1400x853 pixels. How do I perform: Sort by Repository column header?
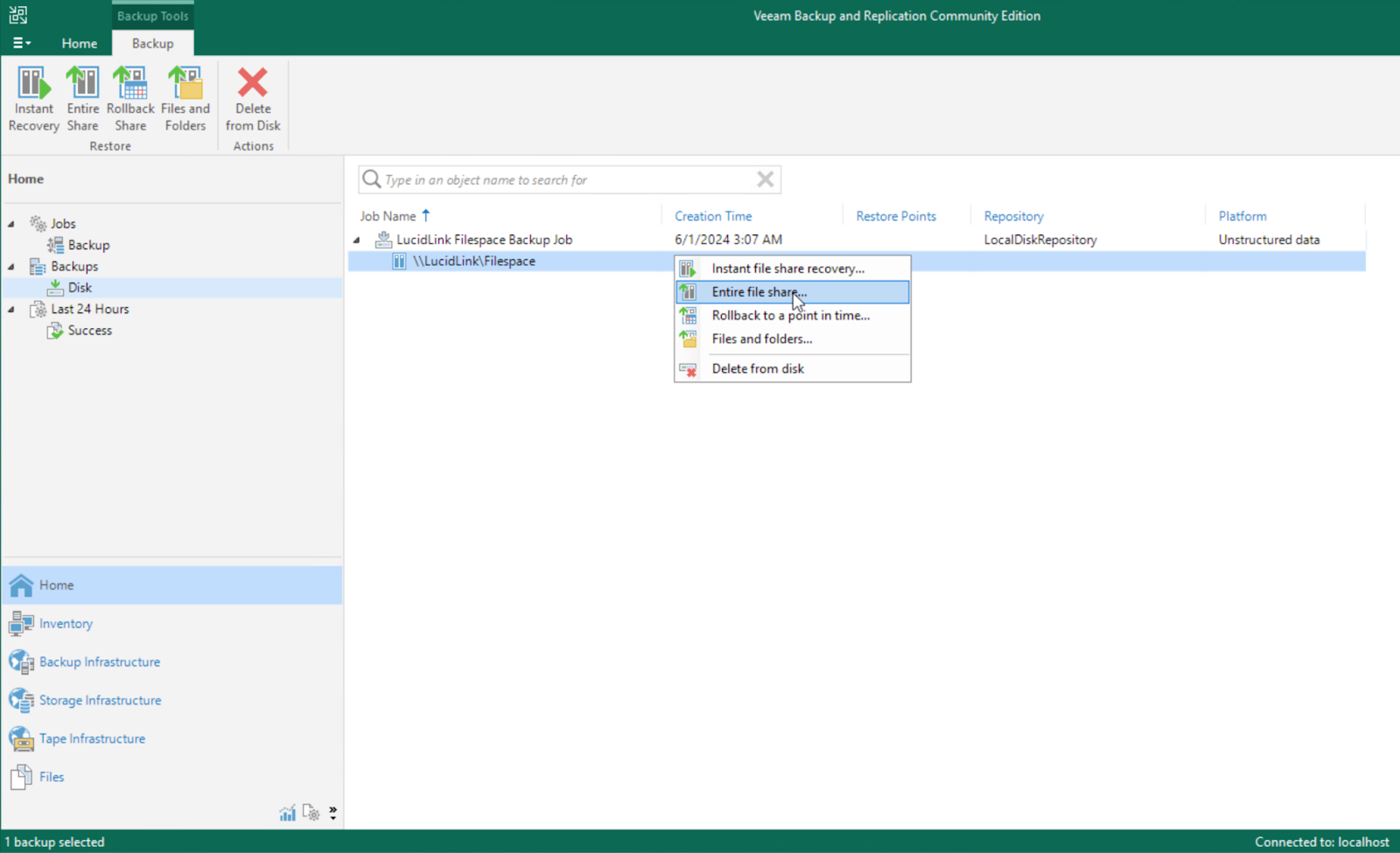[x=1013, y=216]
